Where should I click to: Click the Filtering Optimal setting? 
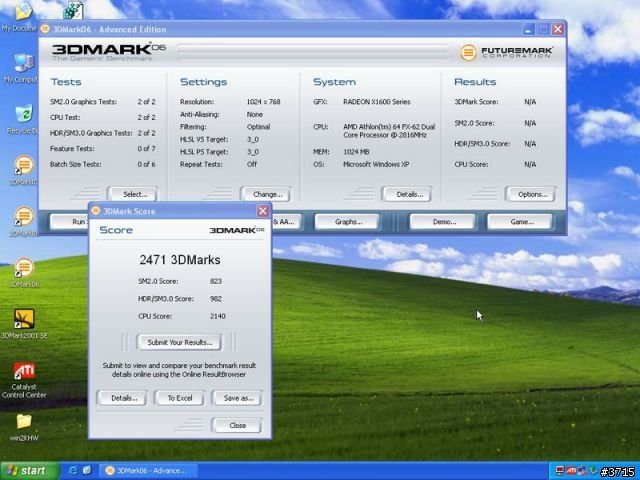tap(225, 127)
